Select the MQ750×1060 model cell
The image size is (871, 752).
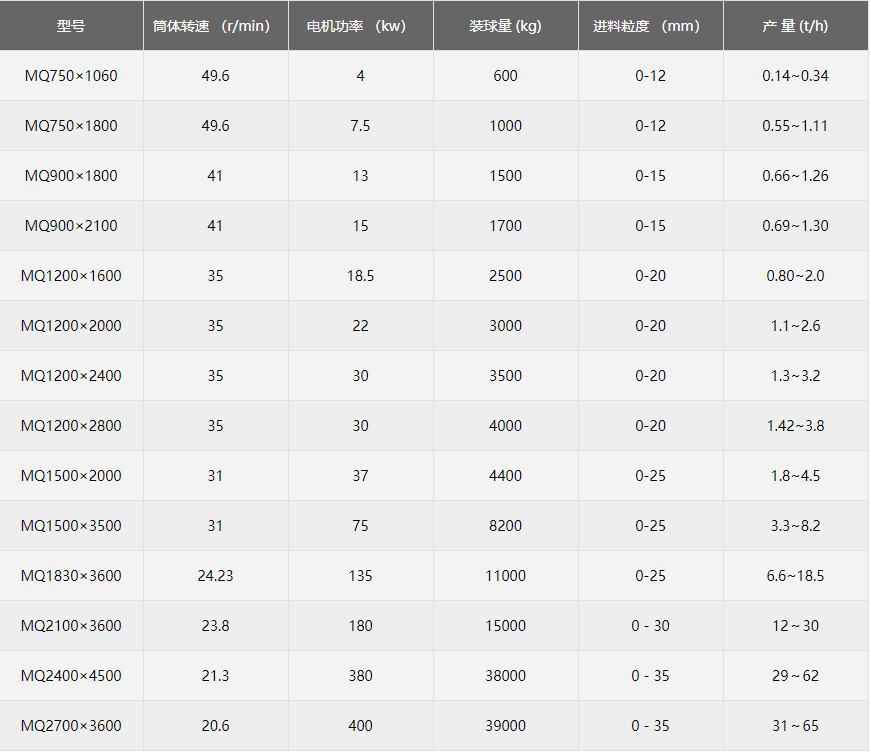pos(71,76)
